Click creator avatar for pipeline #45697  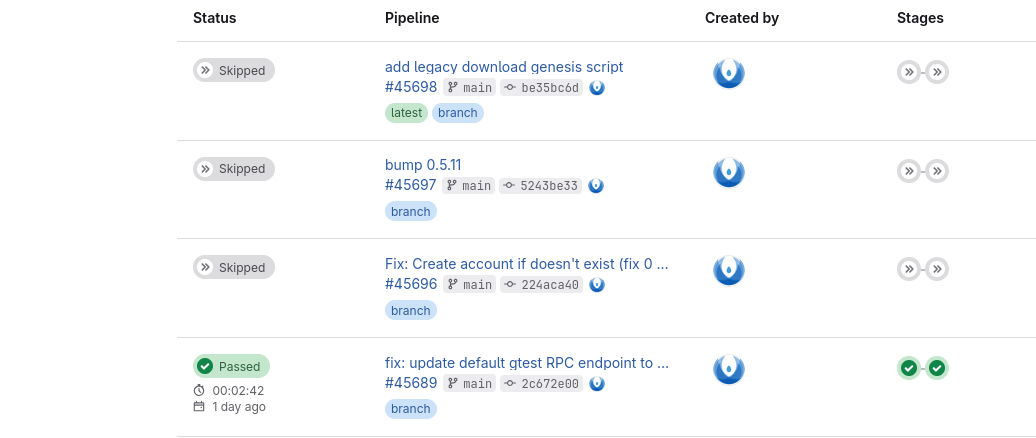click(728, 171)
